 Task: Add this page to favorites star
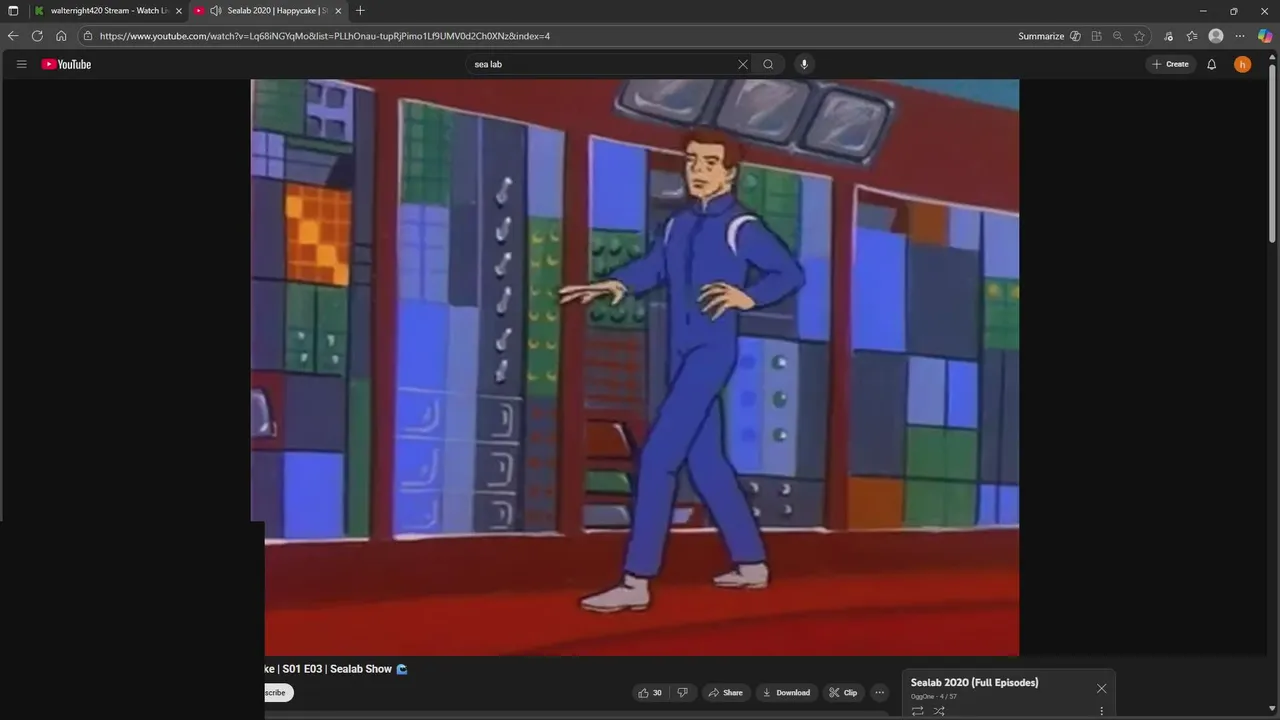1139,36
